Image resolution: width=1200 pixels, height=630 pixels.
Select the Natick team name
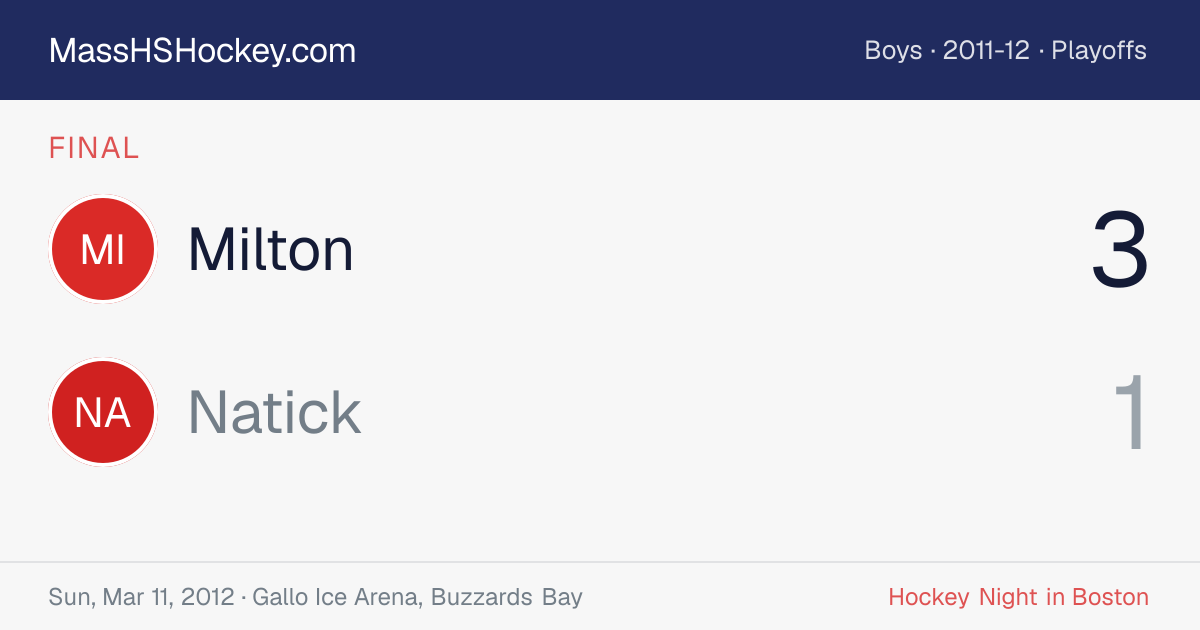coord(275,412)
